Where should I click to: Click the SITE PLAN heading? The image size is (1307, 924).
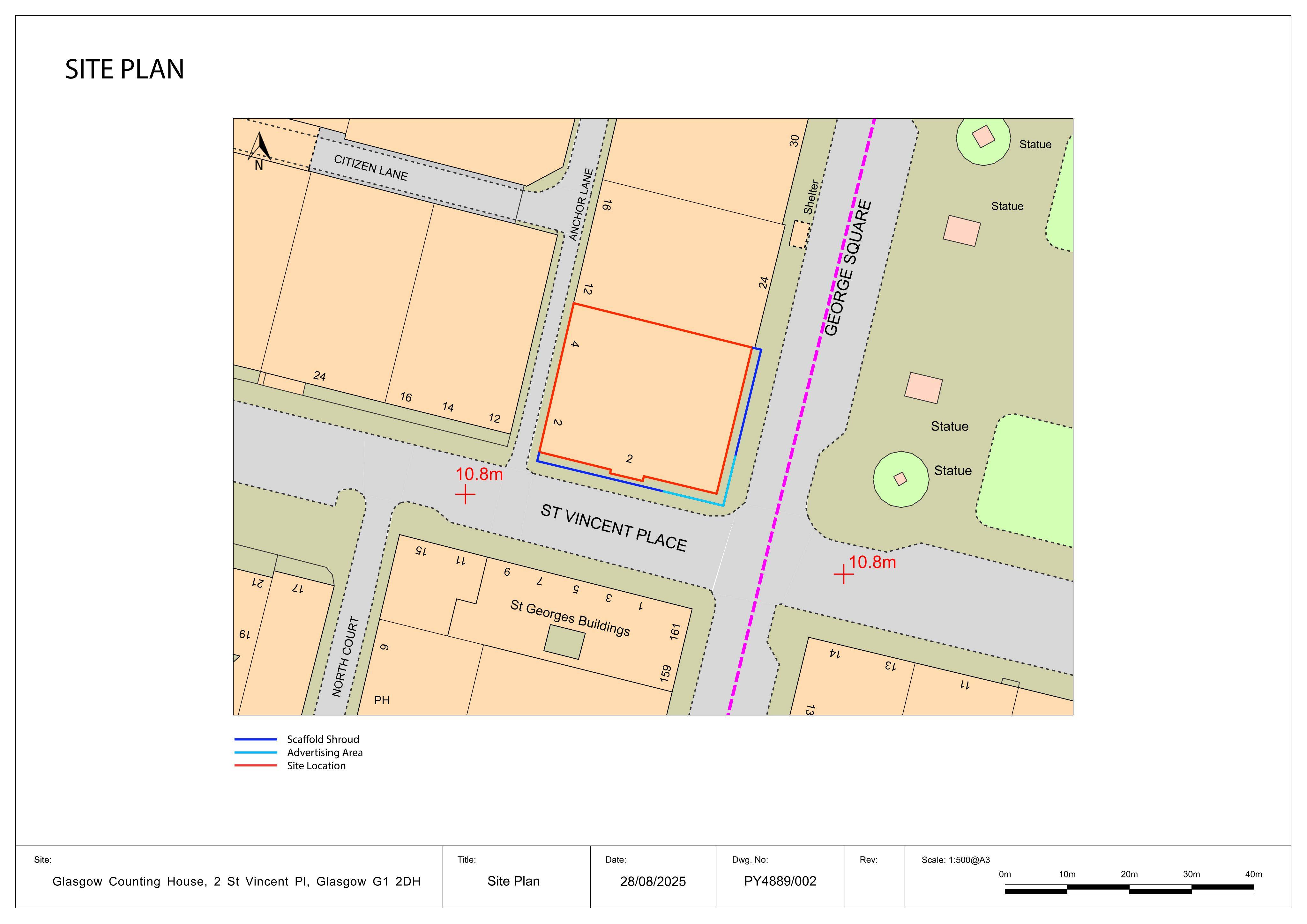(x=125, y=70)
